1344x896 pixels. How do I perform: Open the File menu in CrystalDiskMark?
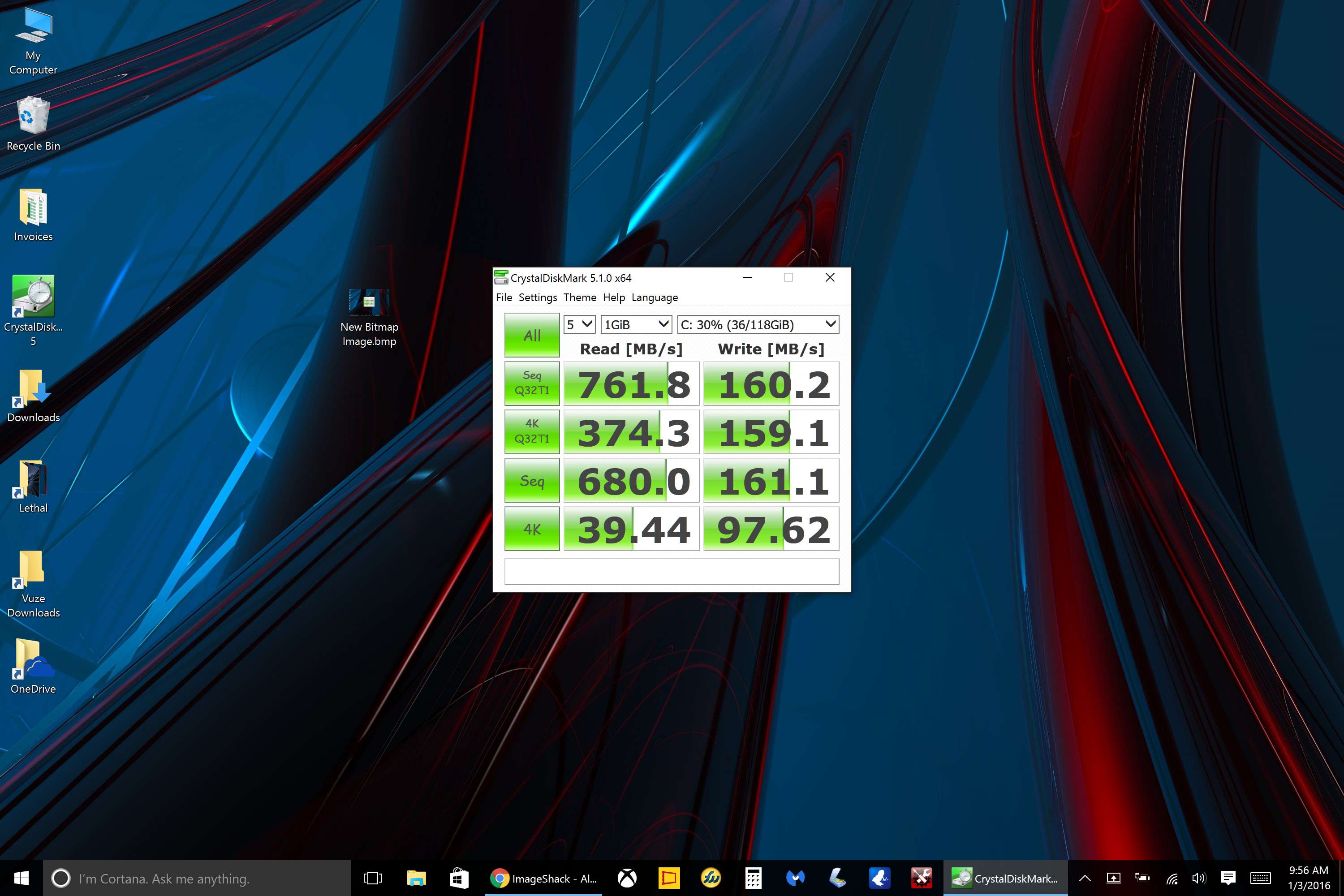pos(504,297)
